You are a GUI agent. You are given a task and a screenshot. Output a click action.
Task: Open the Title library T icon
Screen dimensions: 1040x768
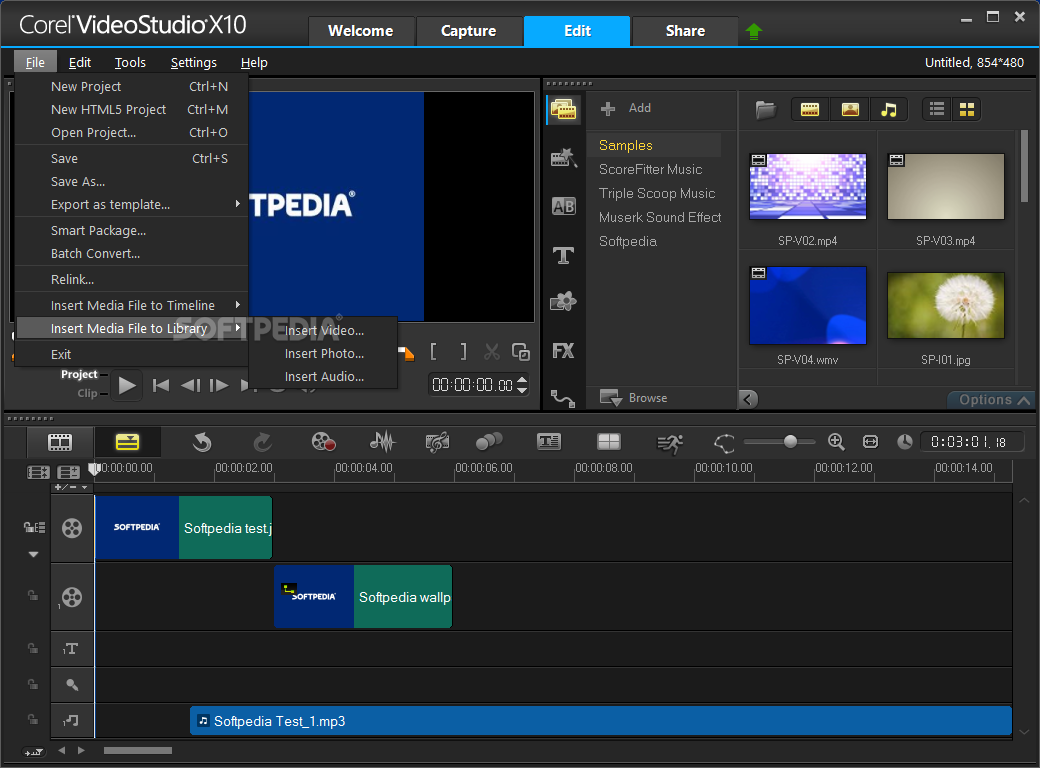coord(564,255)
